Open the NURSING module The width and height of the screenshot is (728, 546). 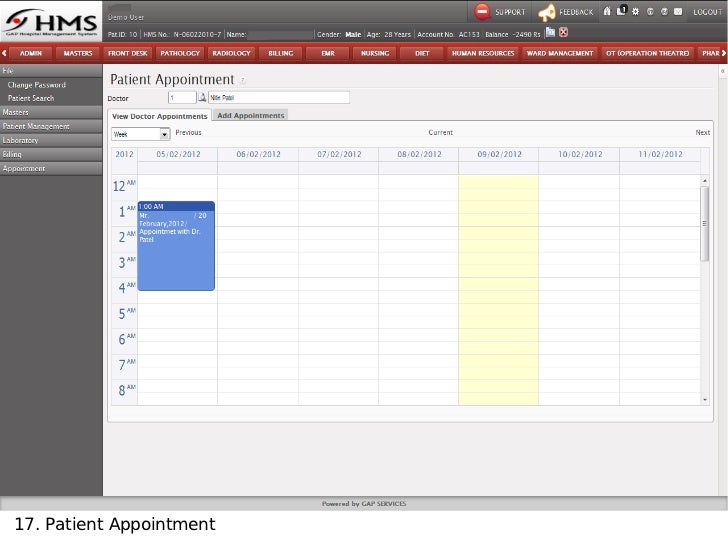(x=375, y=53)
